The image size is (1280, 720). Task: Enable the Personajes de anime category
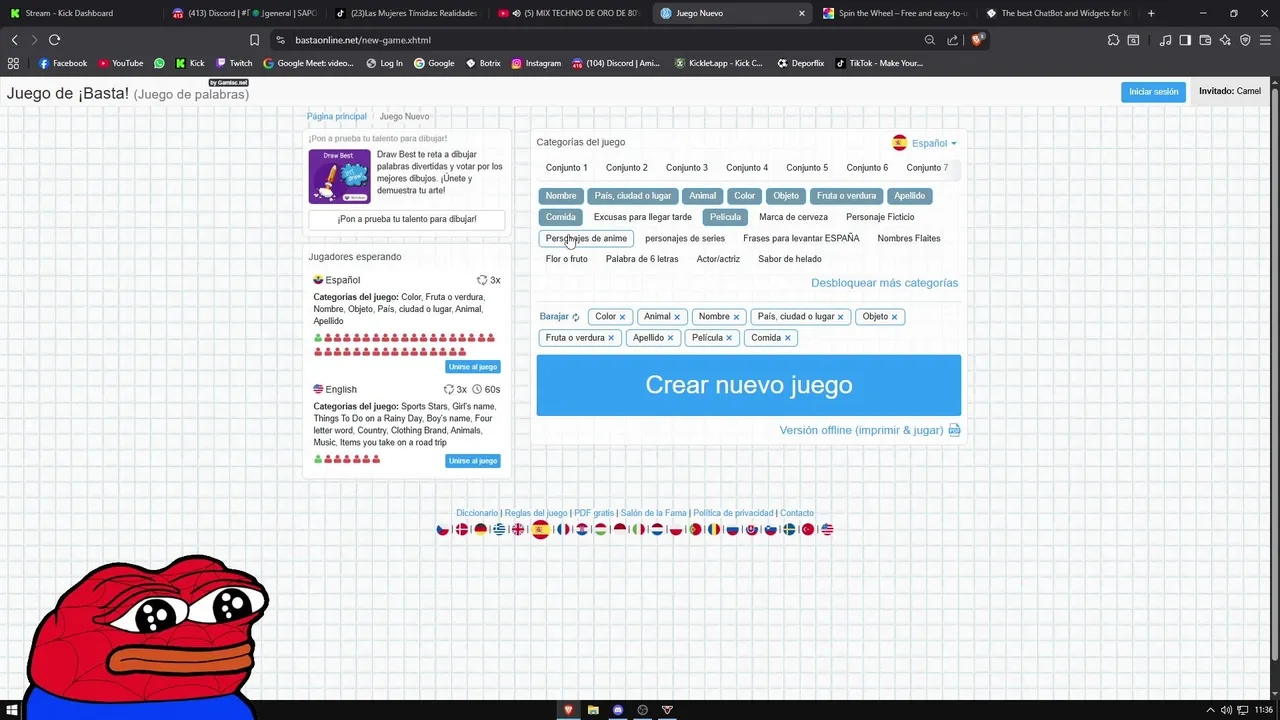[x=586, y=238]
